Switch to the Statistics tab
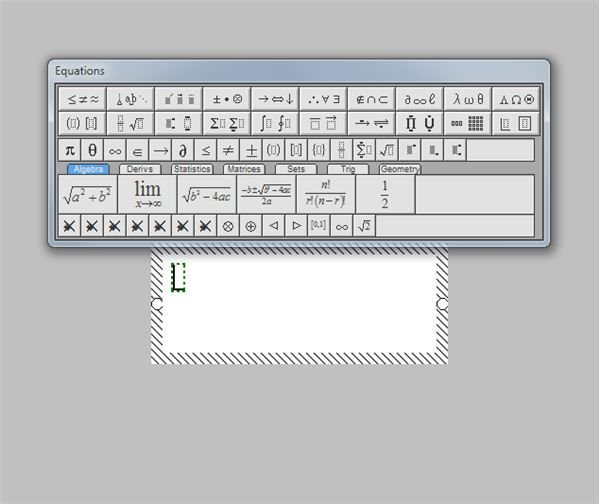 192,169
